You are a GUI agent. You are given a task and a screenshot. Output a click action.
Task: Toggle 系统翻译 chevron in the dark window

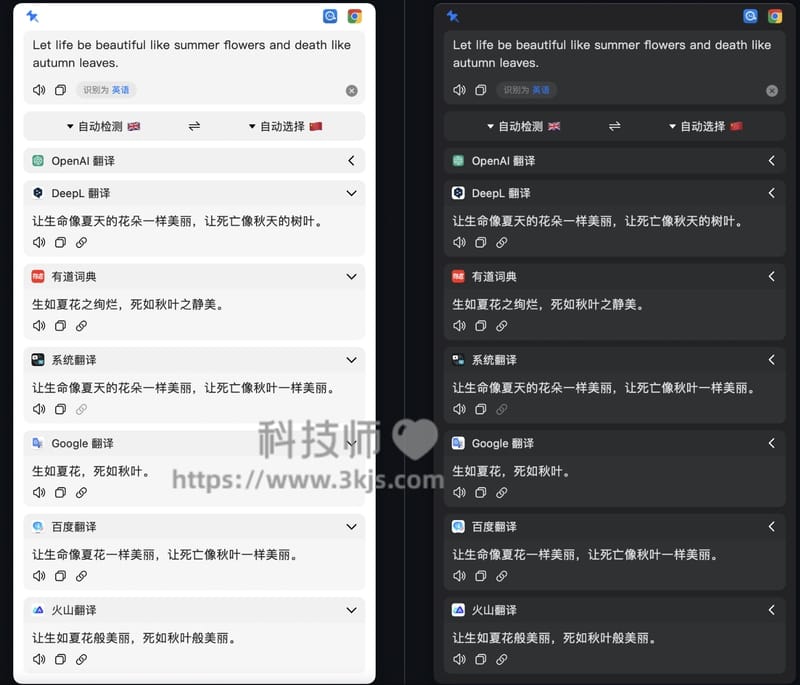point(772,360)
